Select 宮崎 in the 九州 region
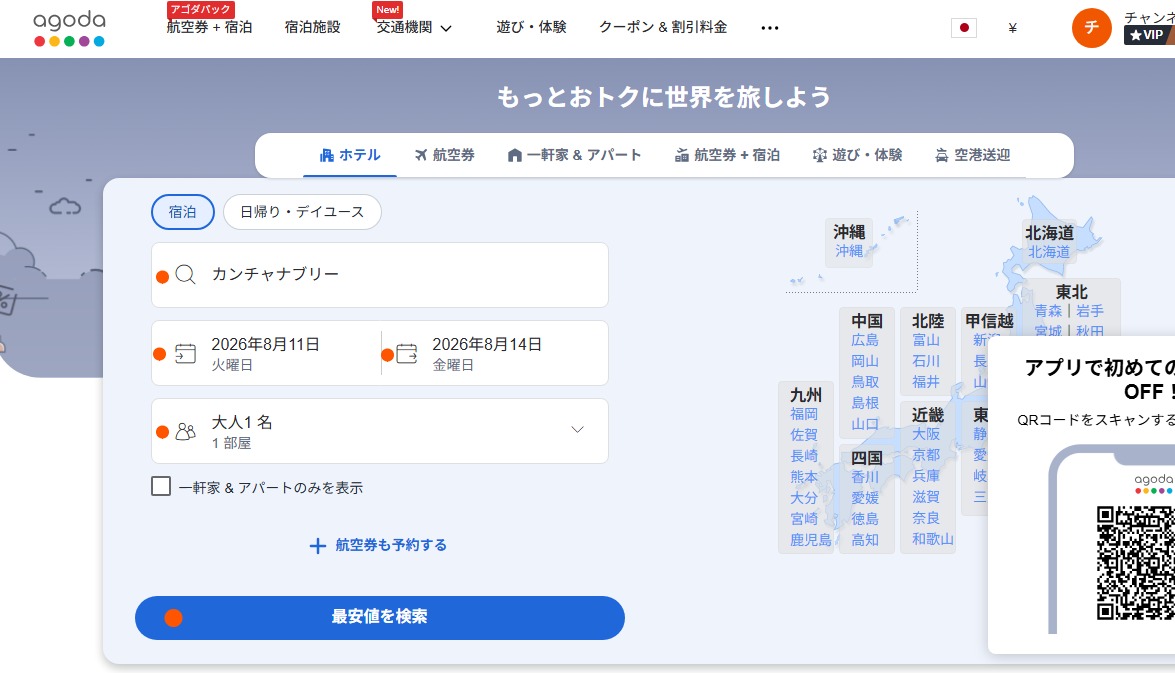1175x673 pixels. [x=804, y=519]
